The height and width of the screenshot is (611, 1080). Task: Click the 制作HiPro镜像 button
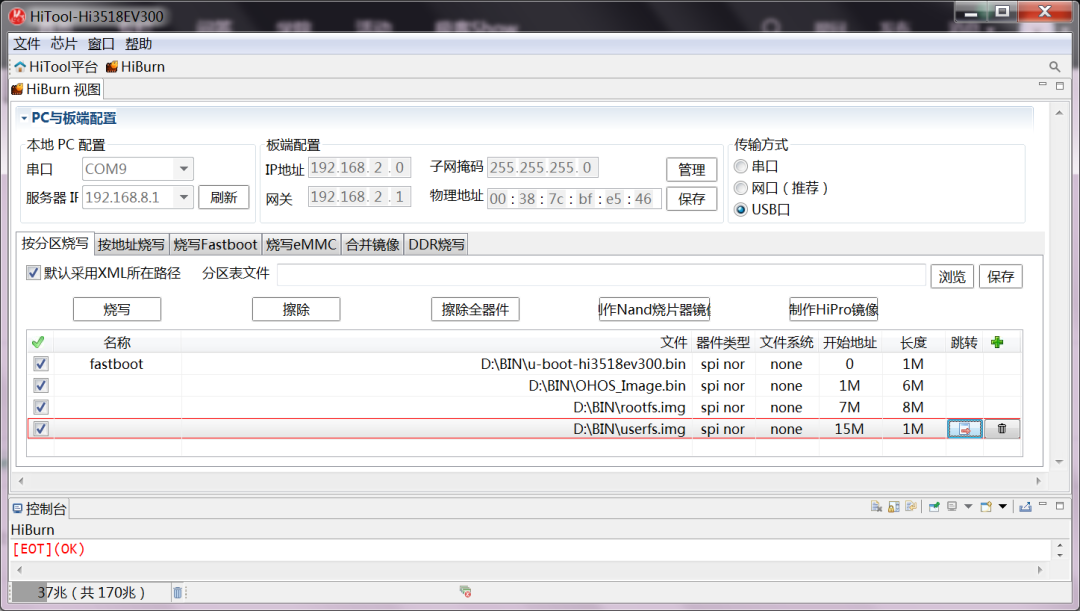point(833,309)
